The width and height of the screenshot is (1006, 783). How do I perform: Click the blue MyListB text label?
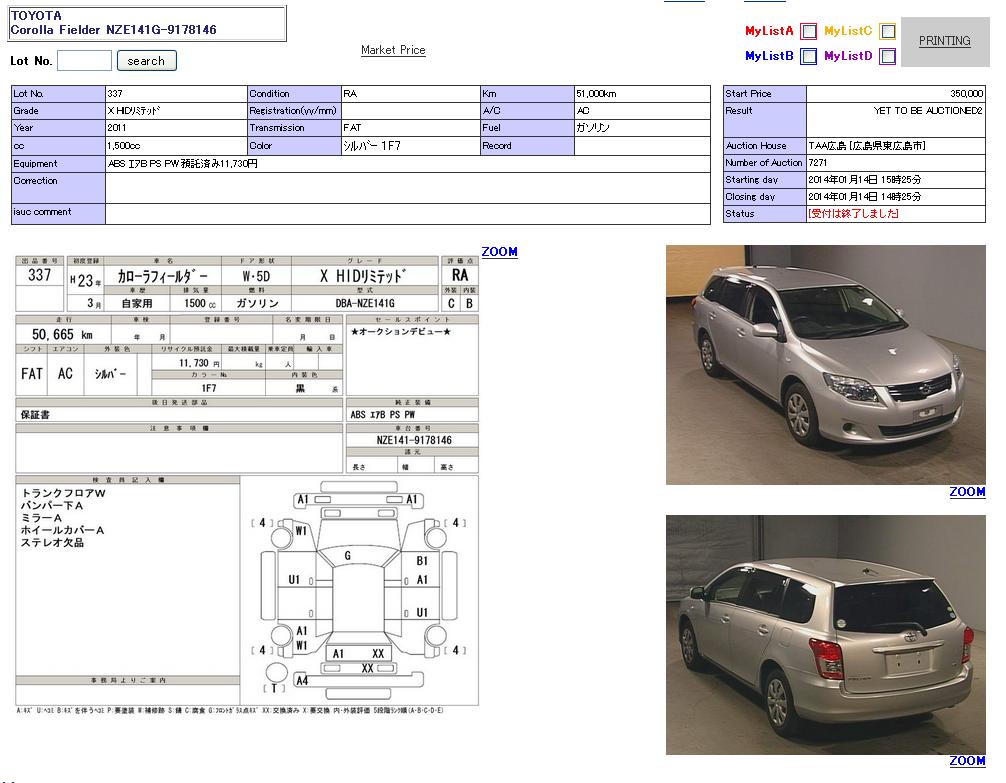769,57
